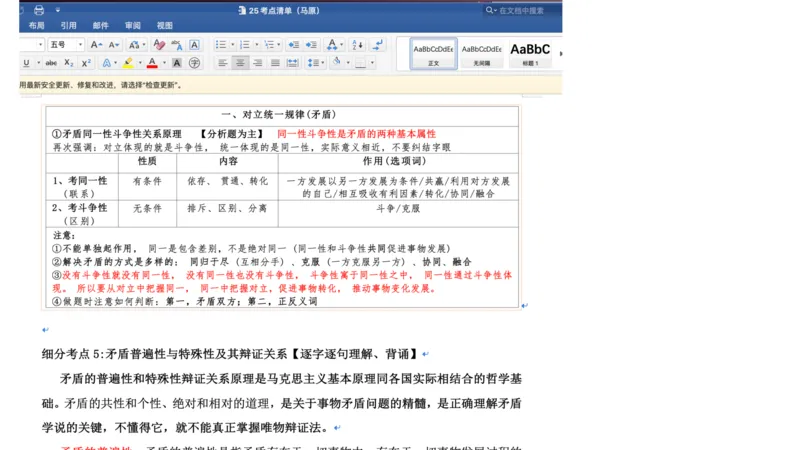Expand the styles gallery arrow
The image size is (800, 450).
560,54
